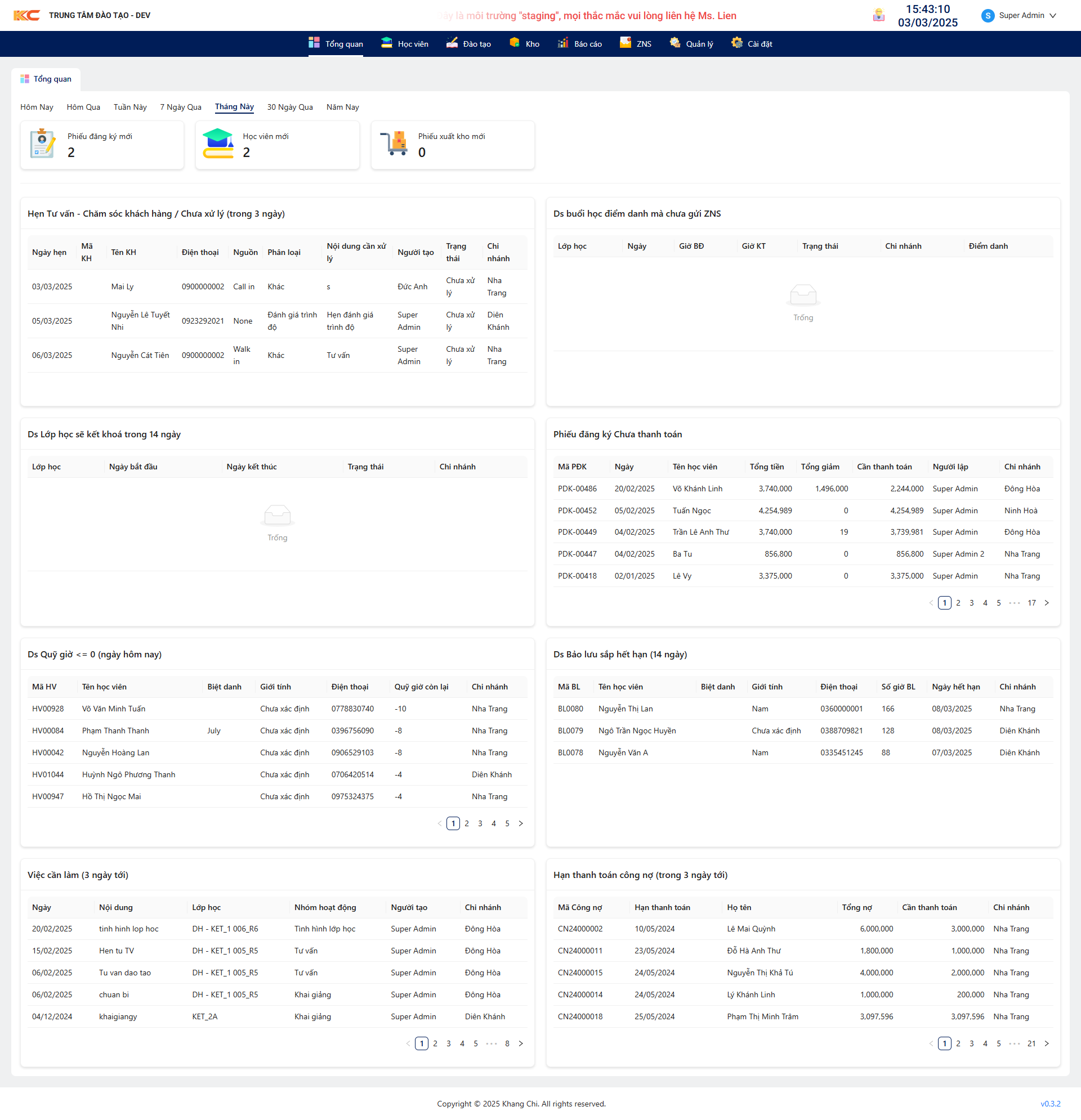This screenshot has height=1120, width=1081.
Task: Click registration code PDK-00486
Action: 577,489
